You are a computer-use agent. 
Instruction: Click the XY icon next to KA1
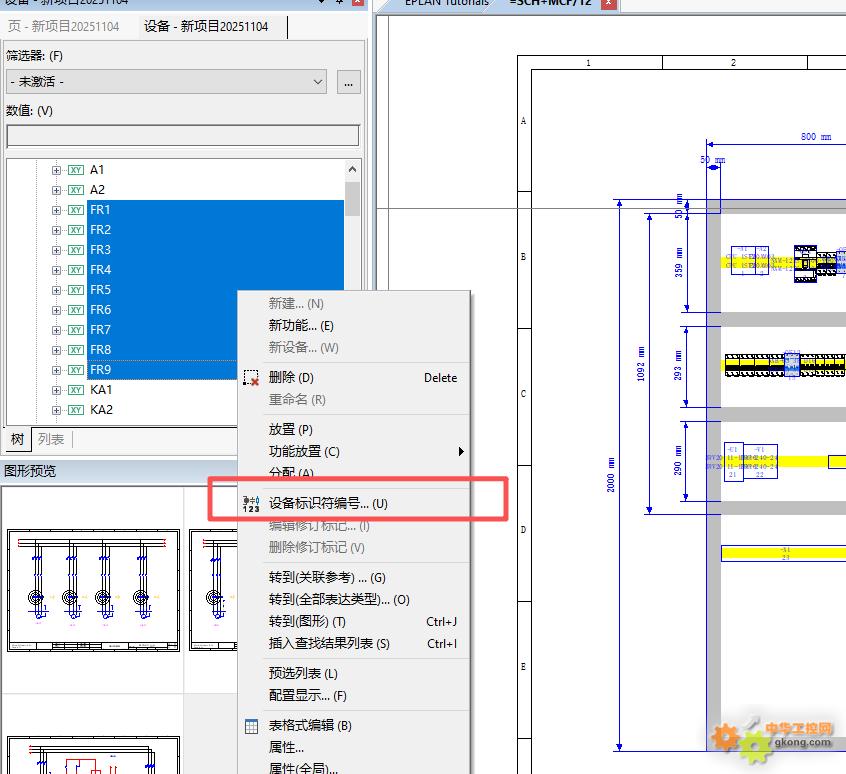point(75,390)
